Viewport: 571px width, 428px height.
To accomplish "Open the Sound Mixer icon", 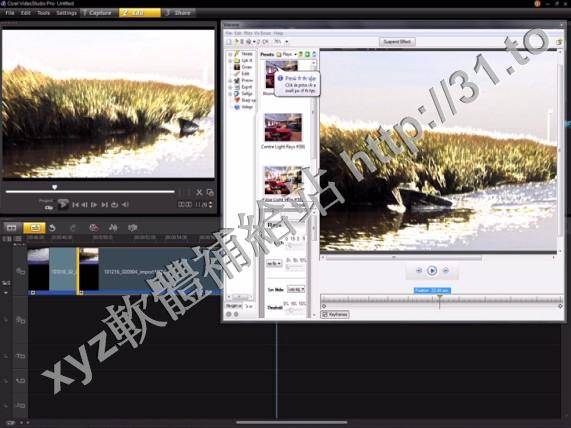I will coord(113,228).
